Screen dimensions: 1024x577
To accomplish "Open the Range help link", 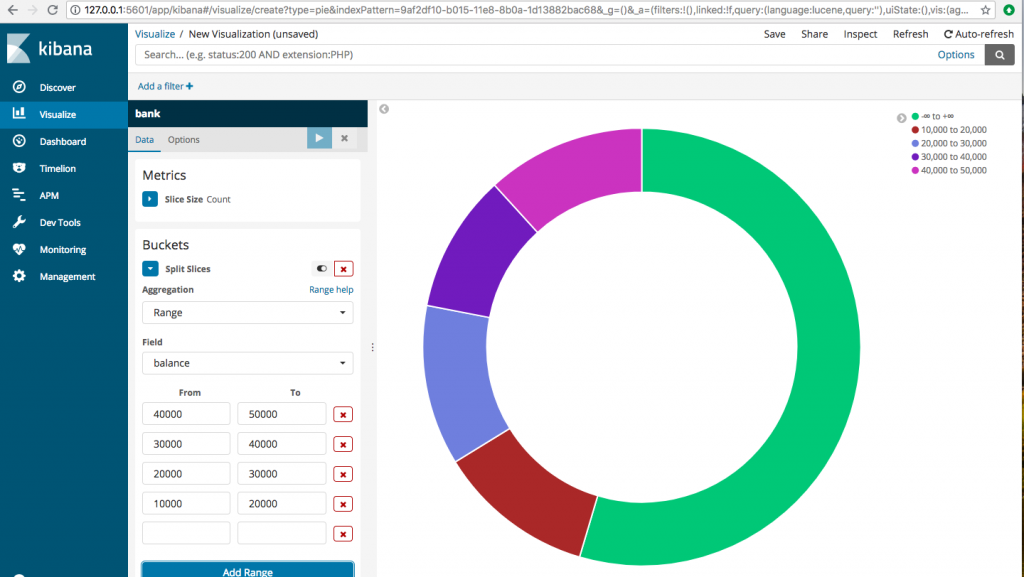I will point(331,290).
